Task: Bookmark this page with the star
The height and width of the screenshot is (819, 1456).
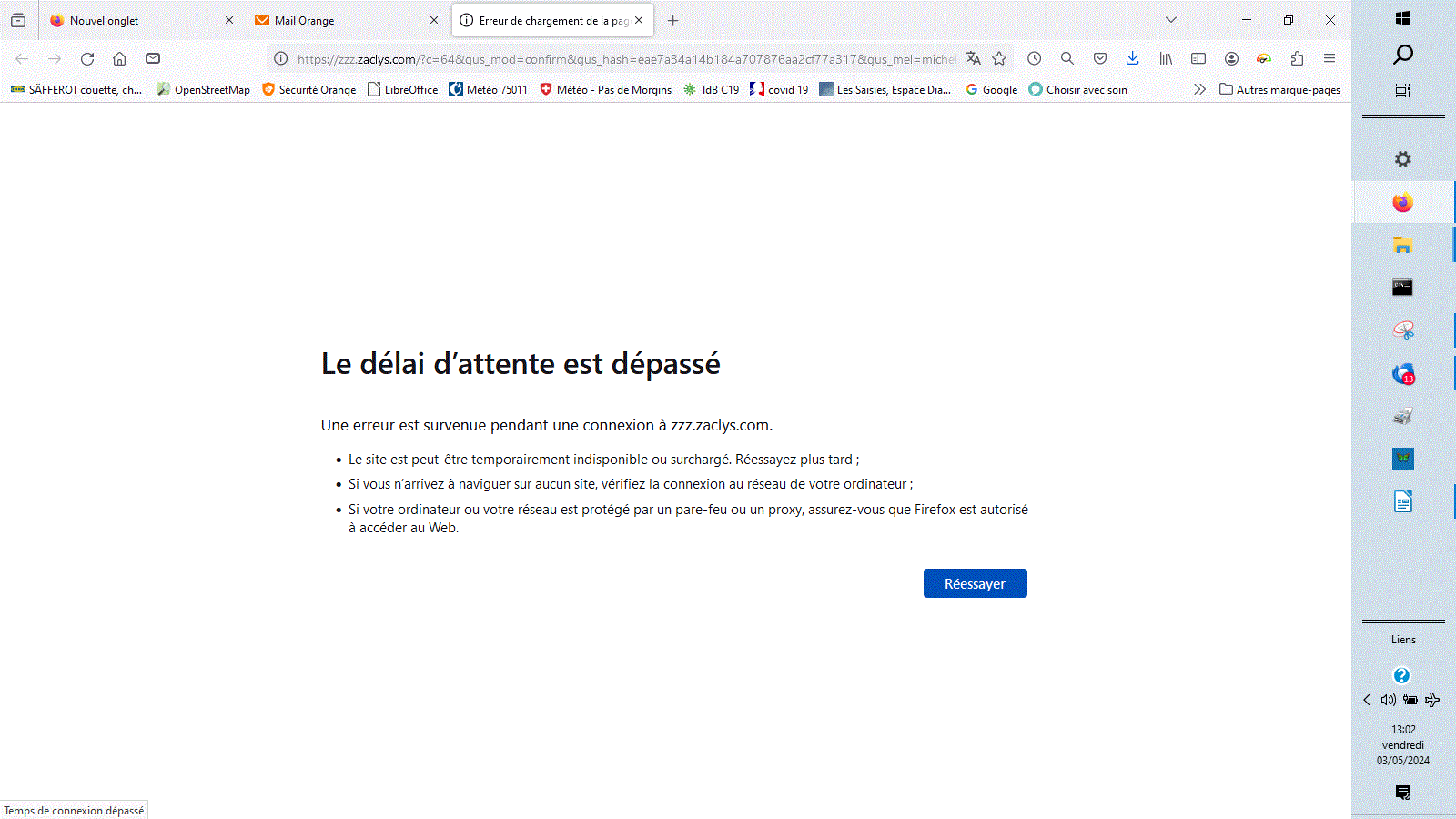Action: point(999,58)
